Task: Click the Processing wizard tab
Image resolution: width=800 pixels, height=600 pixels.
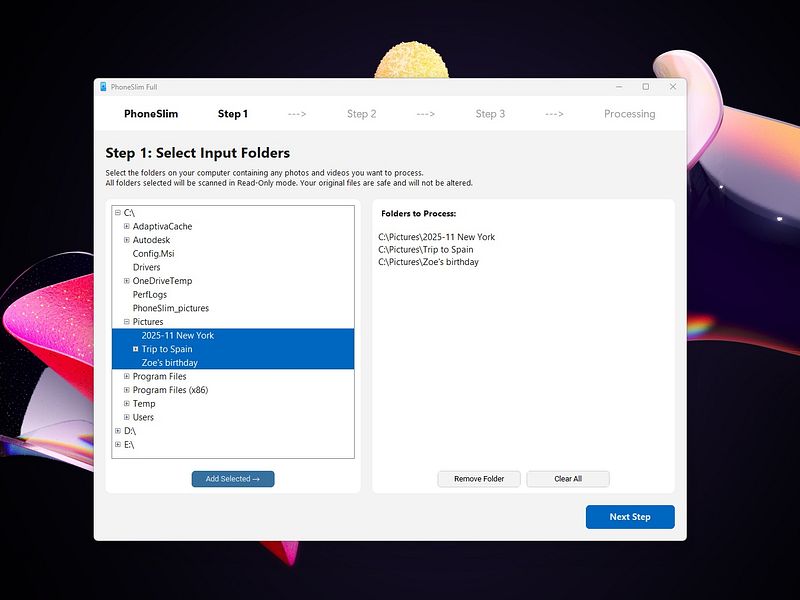Action: click(x=630, y=114)
